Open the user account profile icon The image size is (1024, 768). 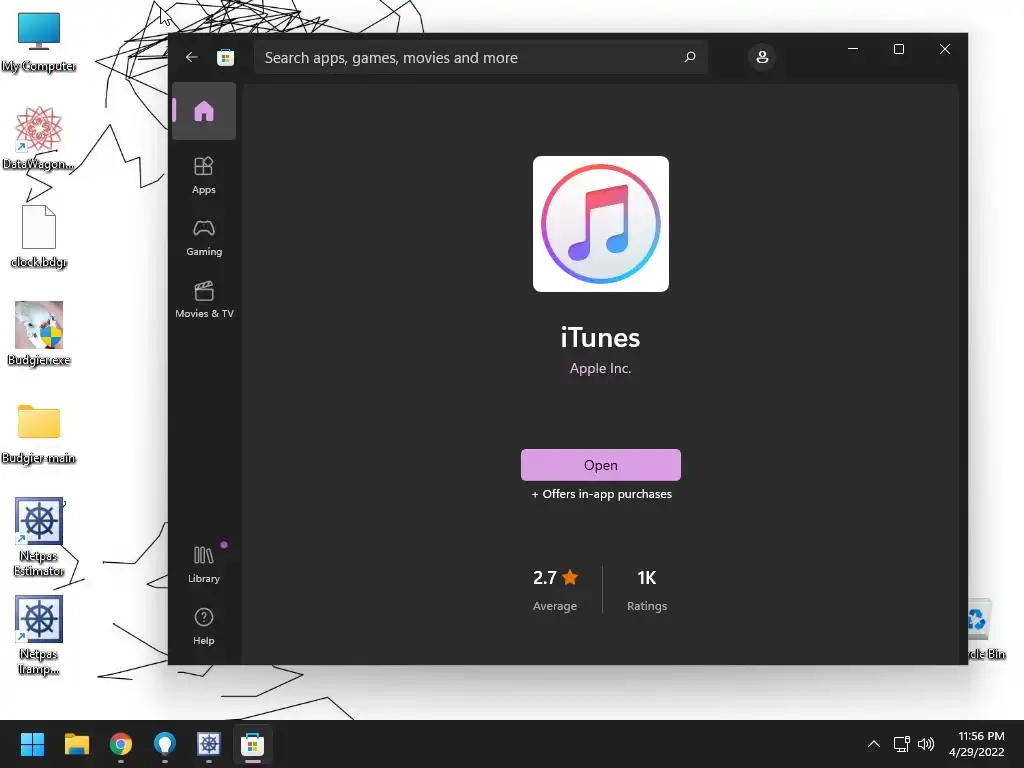tap(761, 57)
